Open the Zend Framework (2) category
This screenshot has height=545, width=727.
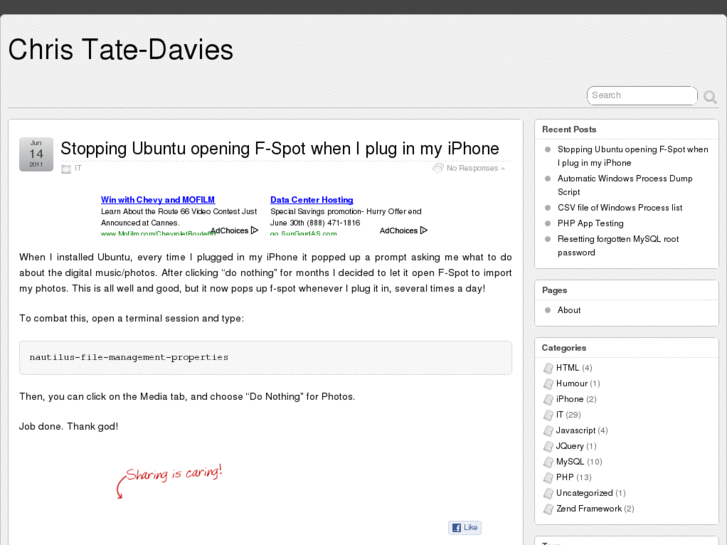point(589,509)
